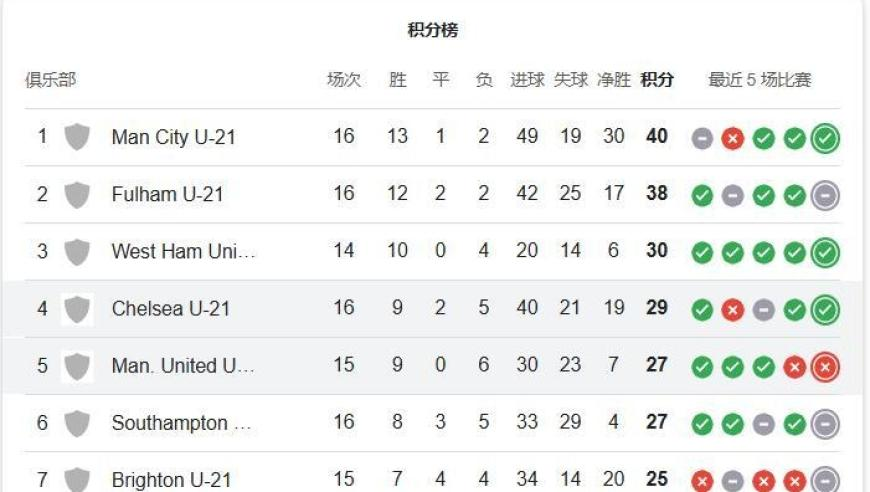The width and height of the screenshot is (870, 492).
Task: Click the 积分榜 title heading
Action: (x=433, y=29)
